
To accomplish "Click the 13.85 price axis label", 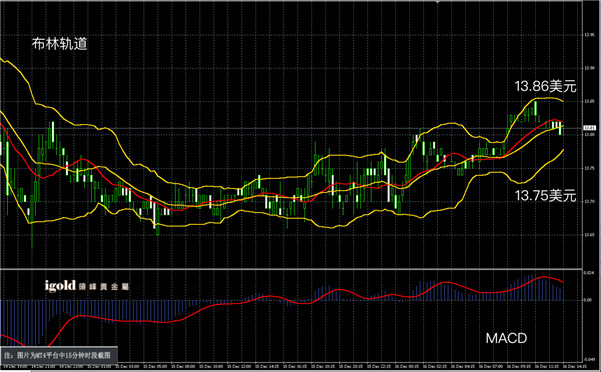I will pyautogui.click(x=590, y=102).
